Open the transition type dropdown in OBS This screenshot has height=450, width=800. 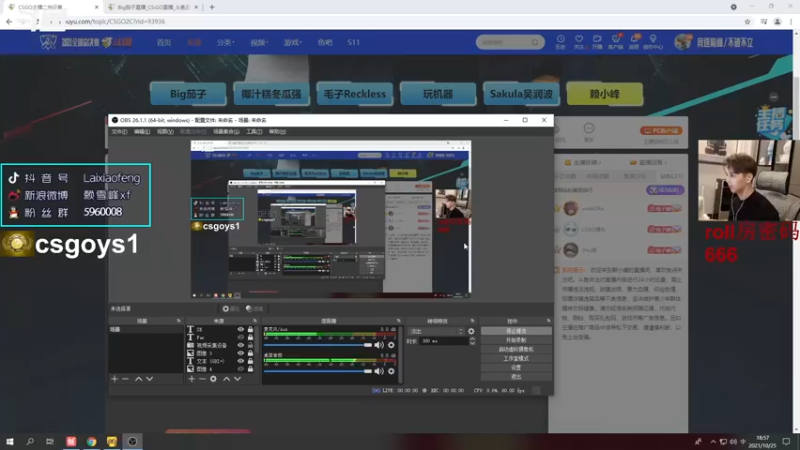pos(435,331)
